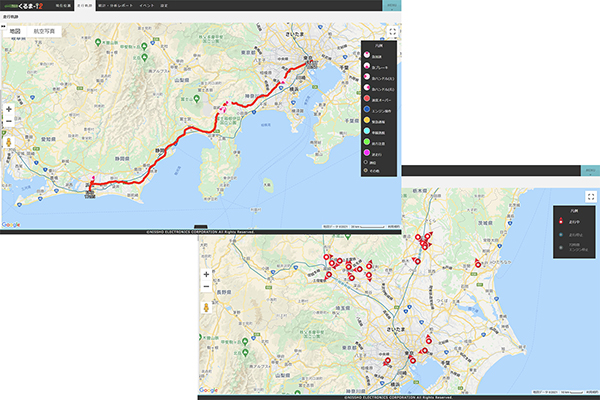Click the 埼玉県 label on vehicle map
This screenshot has width=600, height=400.
coord(342,308)
